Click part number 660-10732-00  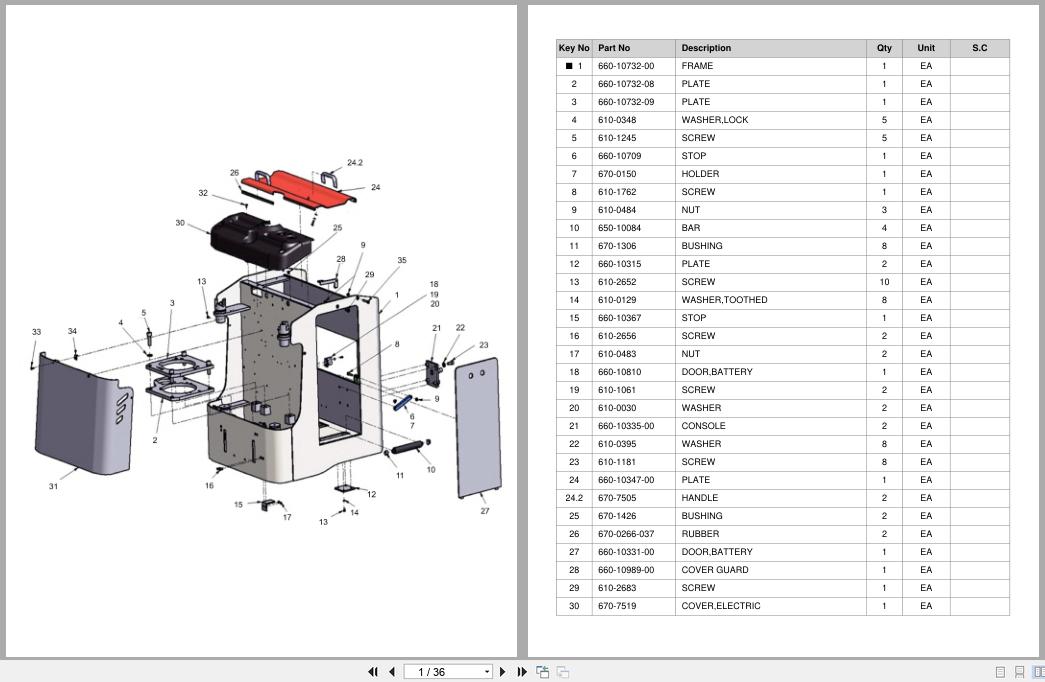(626, 66)
